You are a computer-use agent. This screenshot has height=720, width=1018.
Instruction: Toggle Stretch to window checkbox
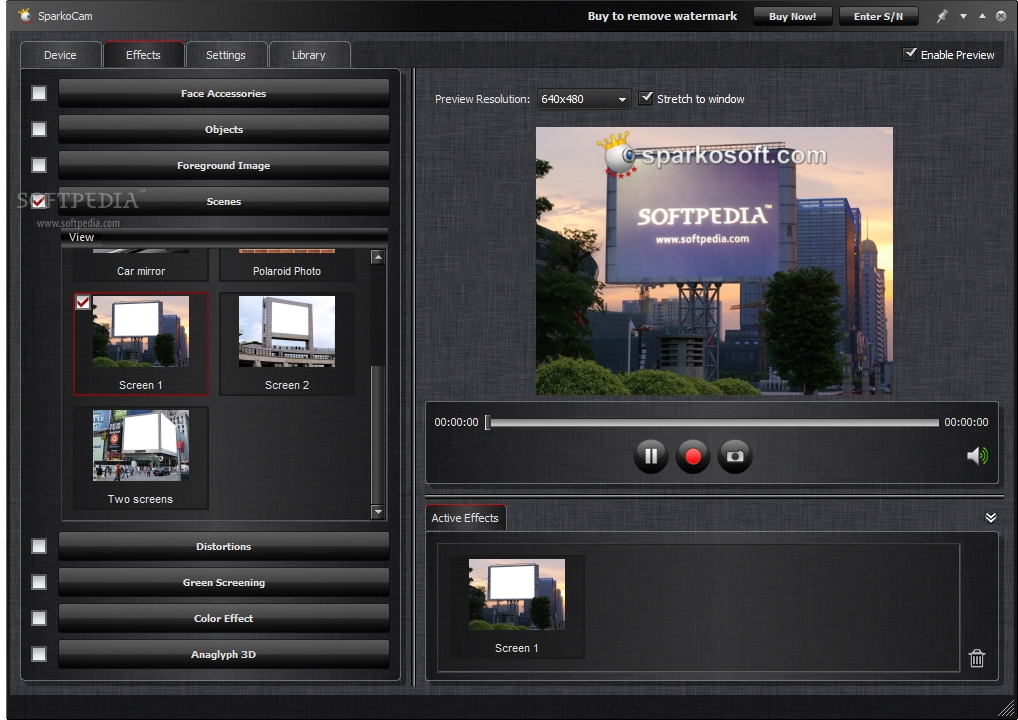645,98
